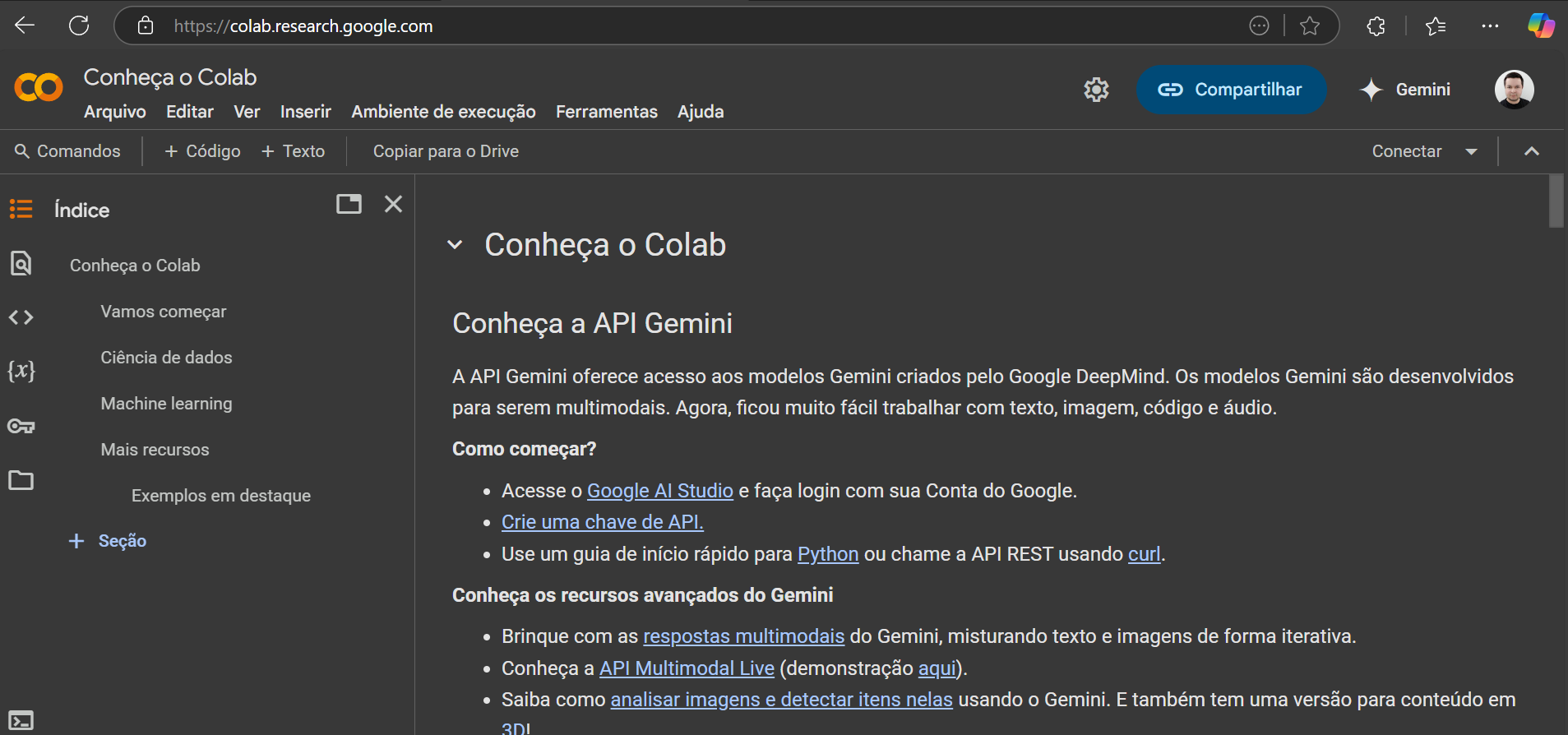Add a text cell with + Texto
The height and width of the screenshot is (735, 1568).
pos(293,151)
